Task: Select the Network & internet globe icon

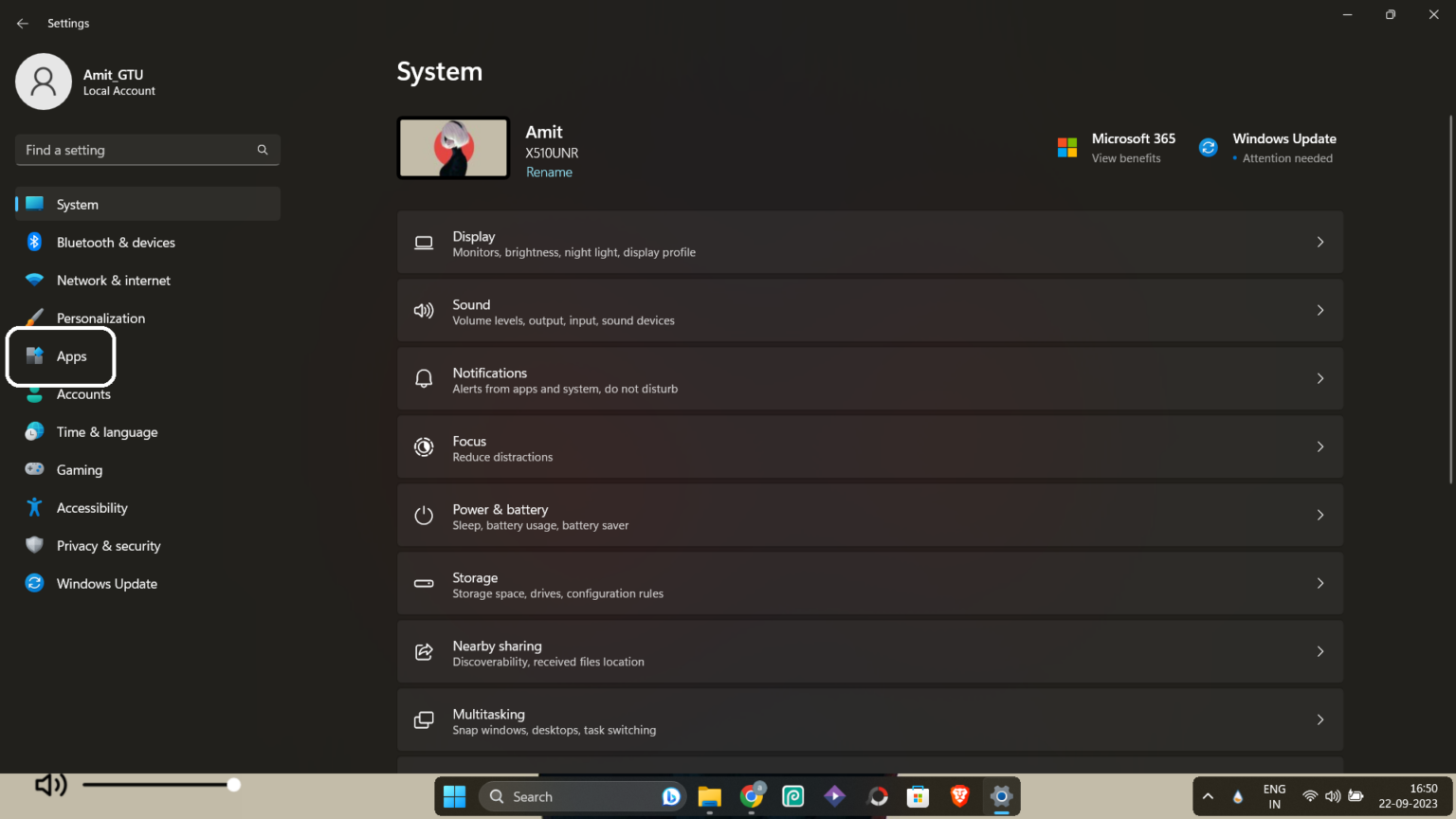Action: (34, 280)
